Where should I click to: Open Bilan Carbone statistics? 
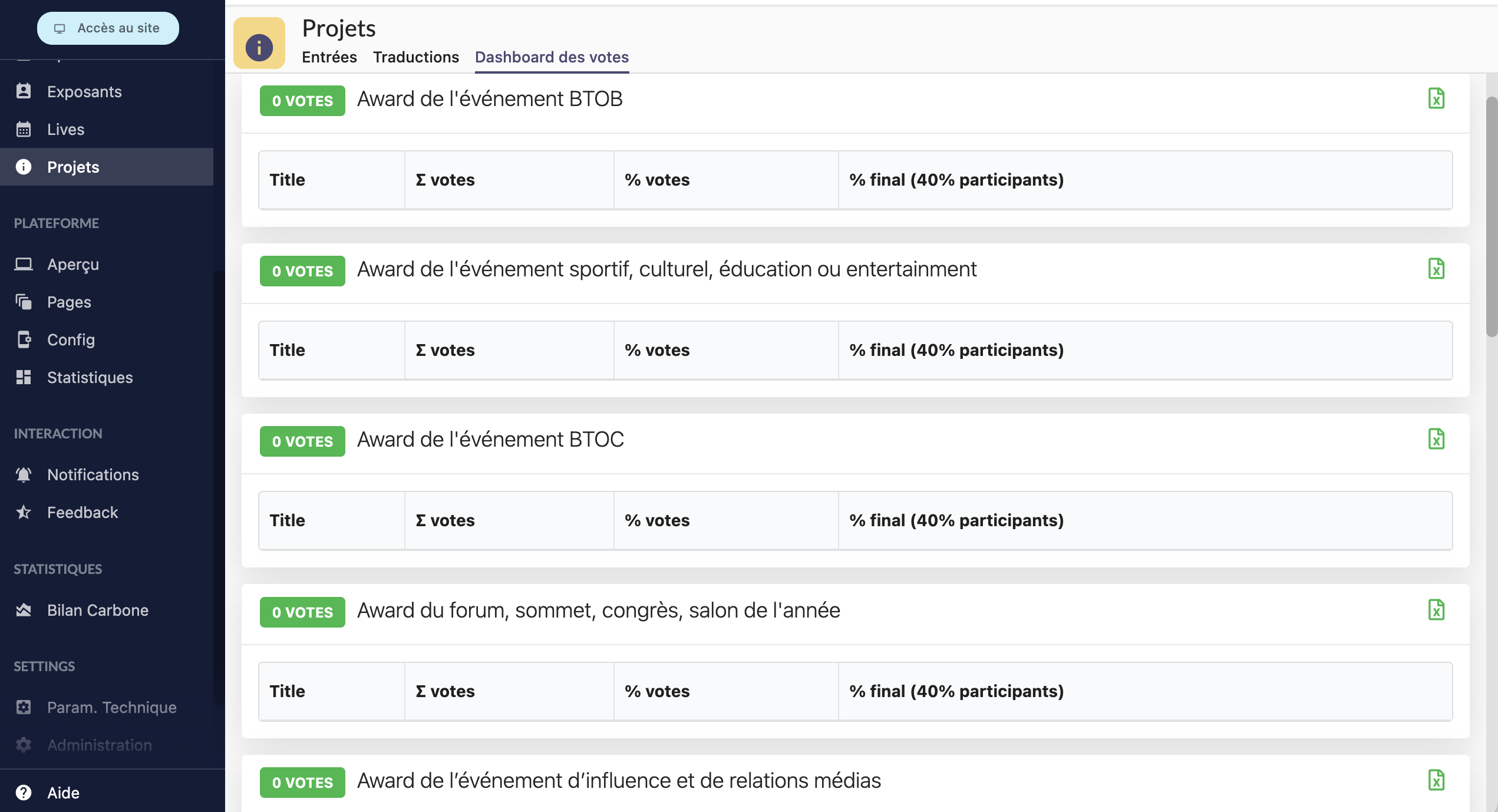107,610
